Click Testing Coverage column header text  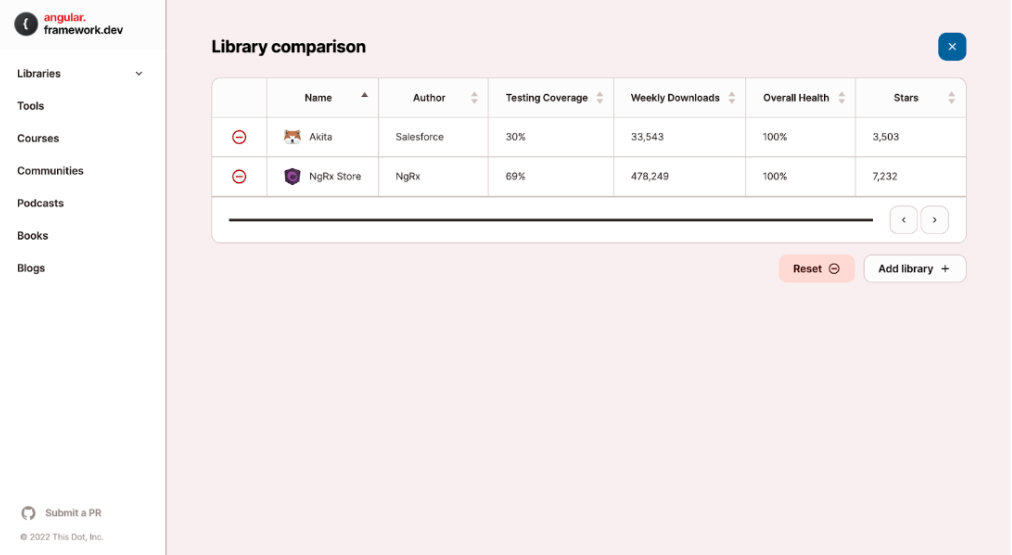(x=547, y=98)
